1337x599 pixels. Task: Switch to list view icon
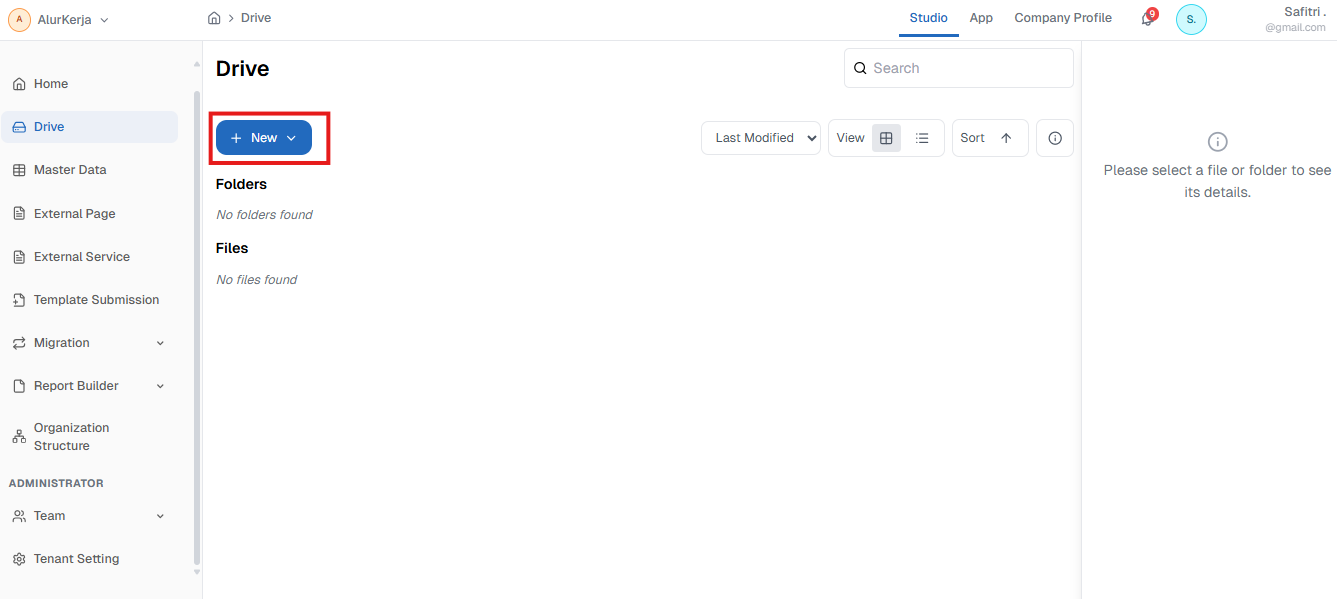pos(922,138)
